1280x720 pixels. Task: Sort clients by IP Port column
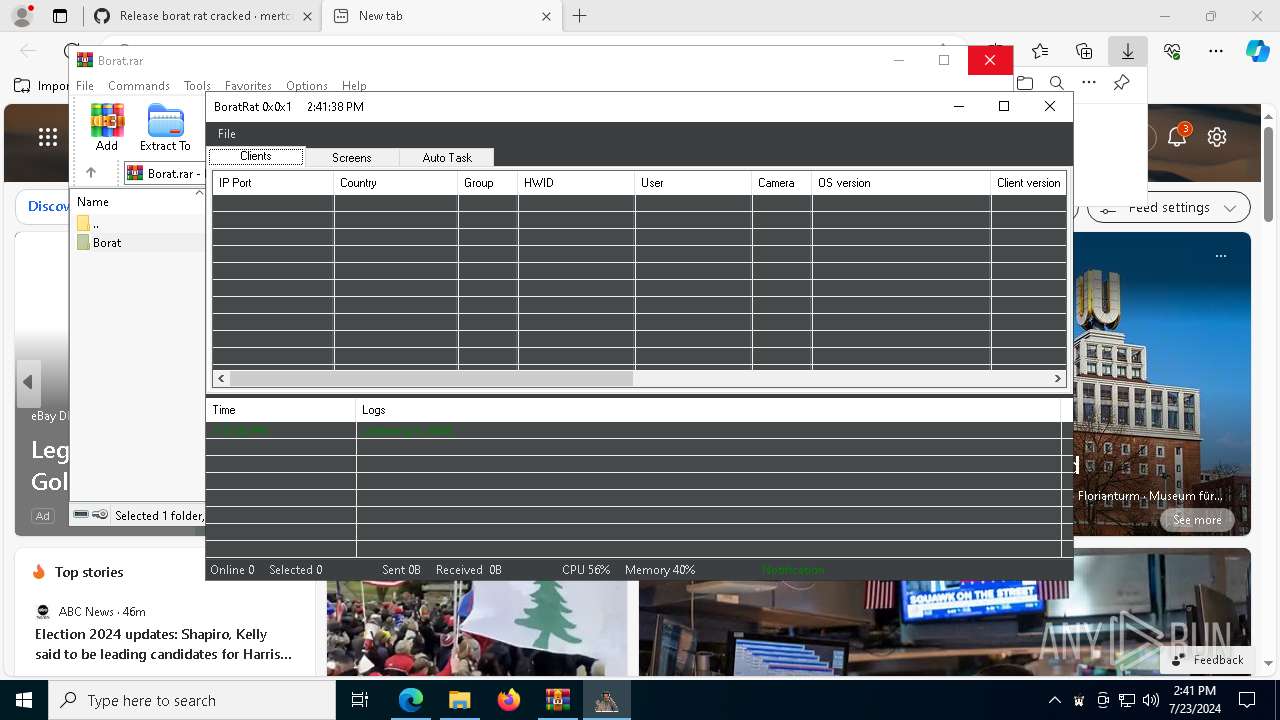coord(273,183)
